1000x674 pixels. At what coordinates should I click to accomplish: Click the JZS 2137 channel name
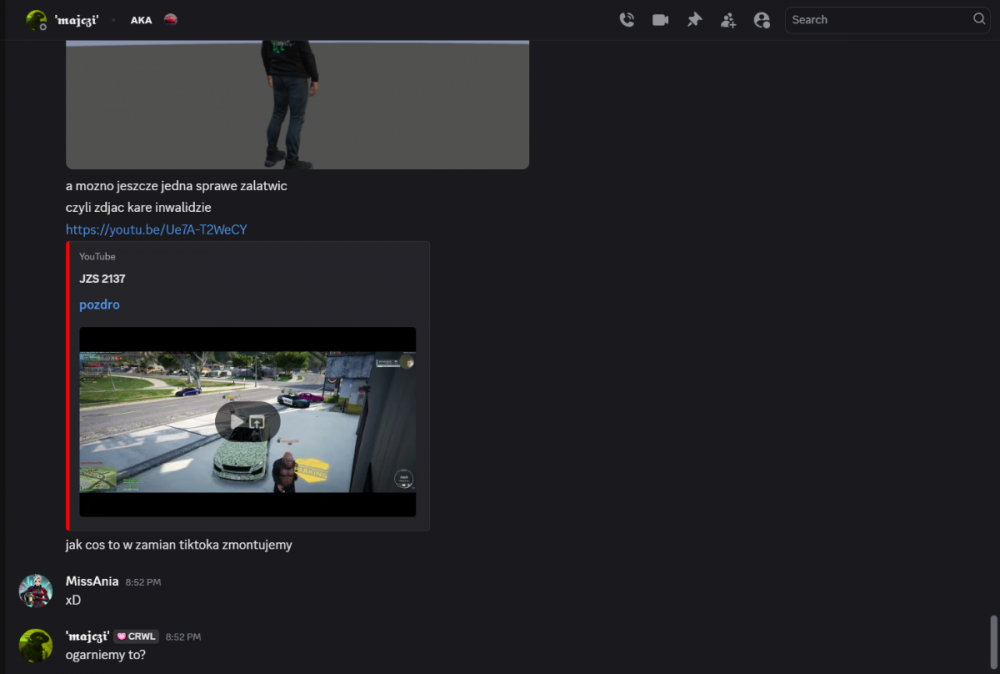[102, 279]
